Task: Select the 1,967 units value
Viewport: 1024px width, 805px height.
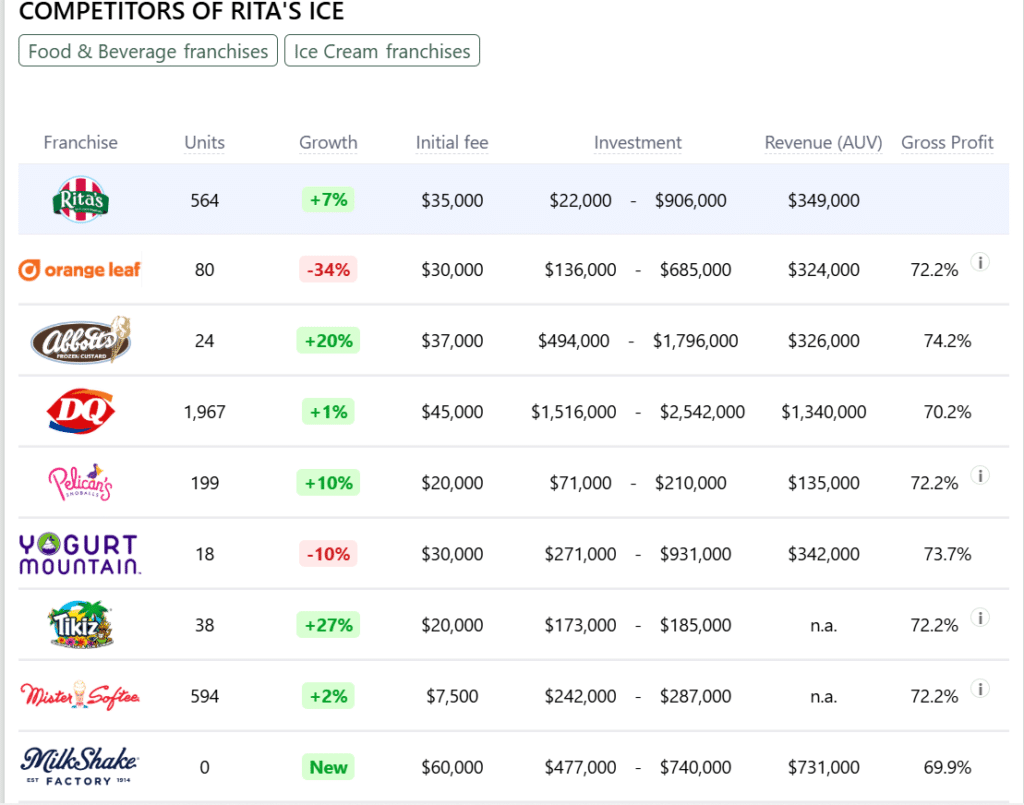Action: (x=204, y=412)
